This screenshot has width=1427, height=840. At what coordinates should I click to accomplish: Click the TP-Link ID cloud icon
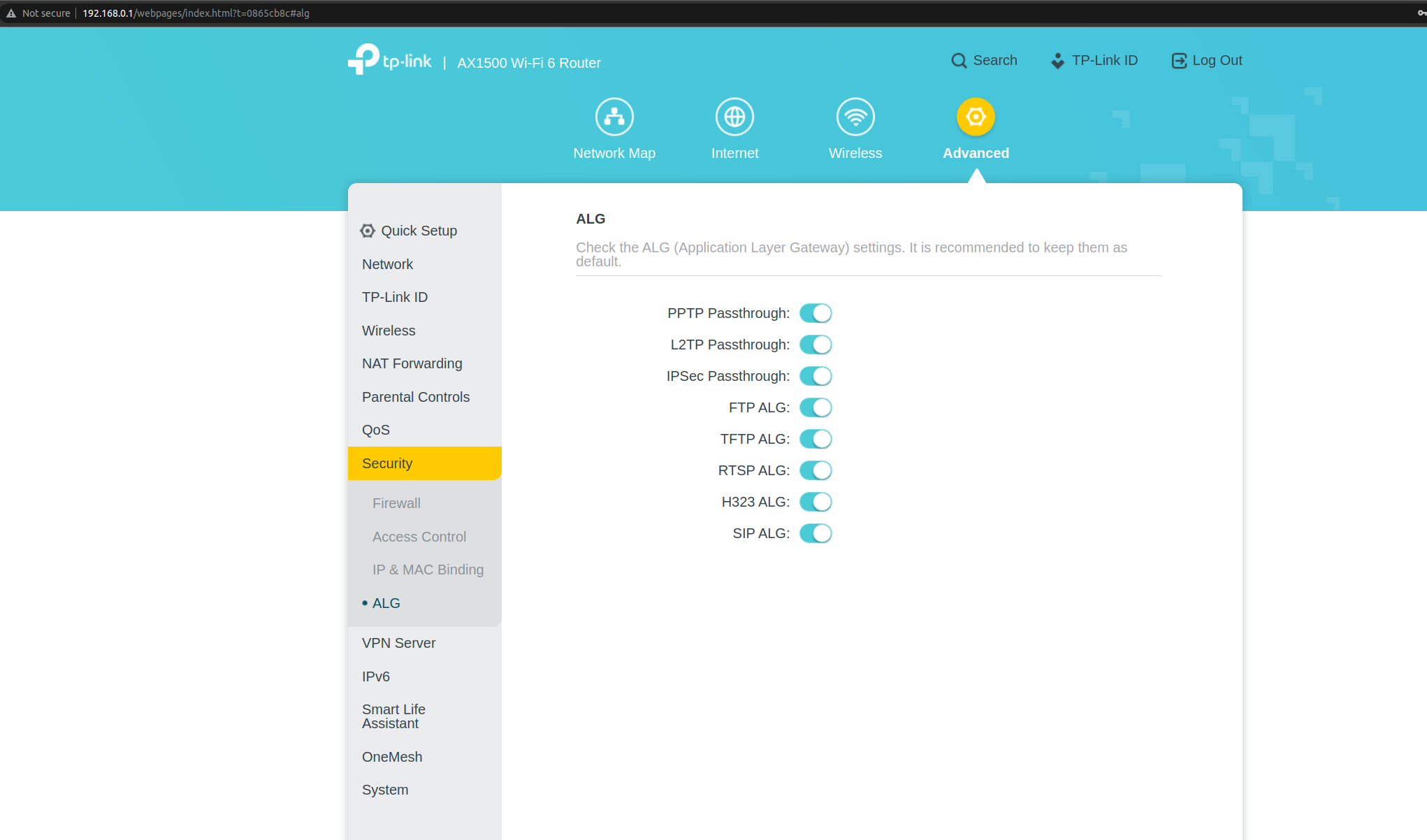[x=1057, y=61]
